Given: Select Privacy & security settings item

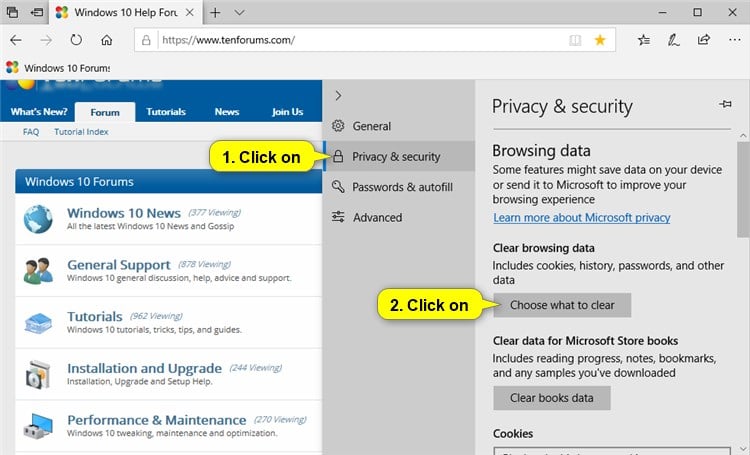Looking at the screenshot, I should tap(399, 156).
